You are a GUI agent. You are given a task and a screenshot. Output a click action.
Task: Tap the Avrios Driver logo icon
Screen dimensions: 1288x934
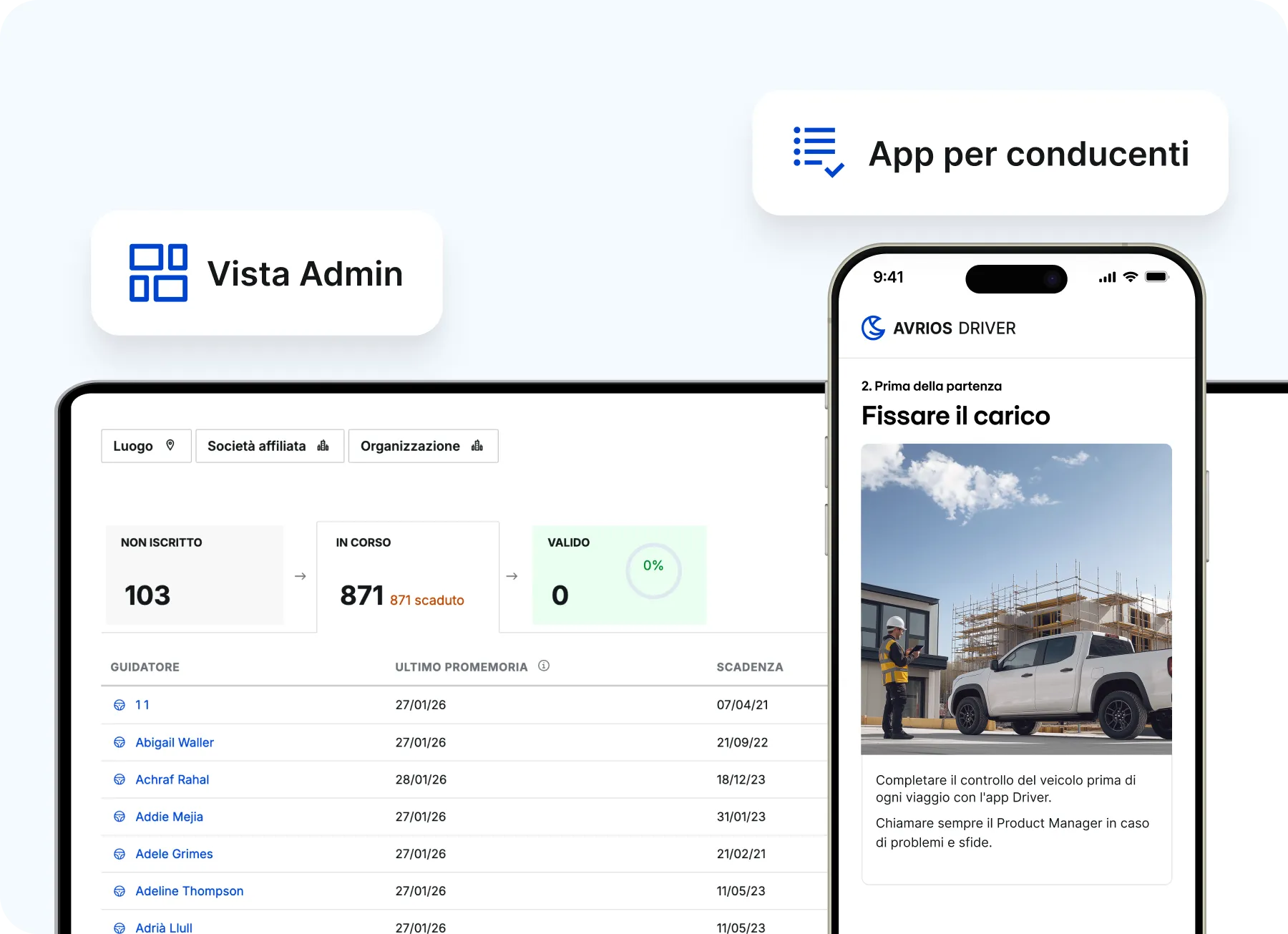pos(874,328)
